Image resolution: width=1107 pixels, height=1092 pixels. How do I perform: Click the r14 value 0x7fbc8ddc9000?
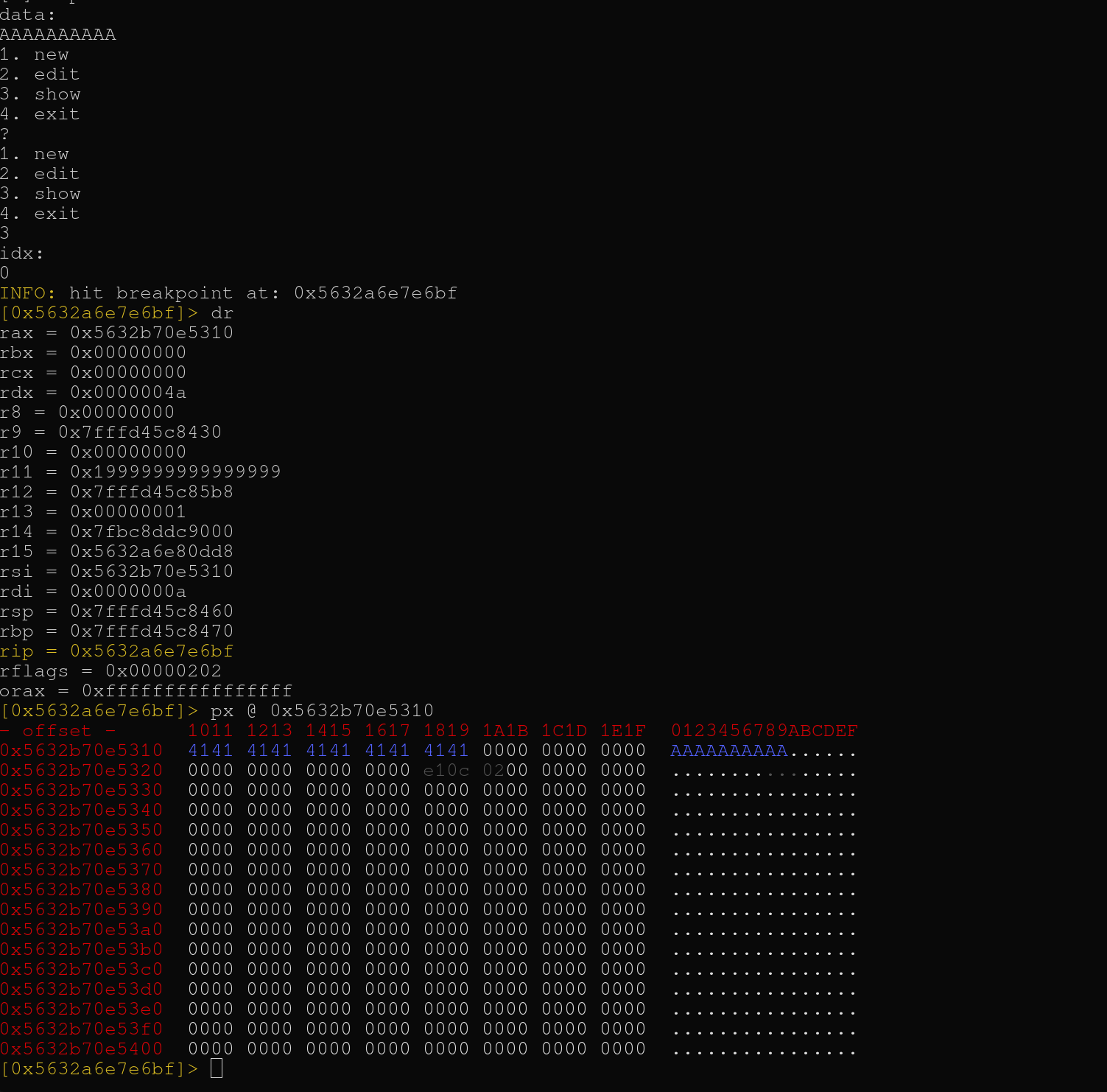[x=152, y=532]
